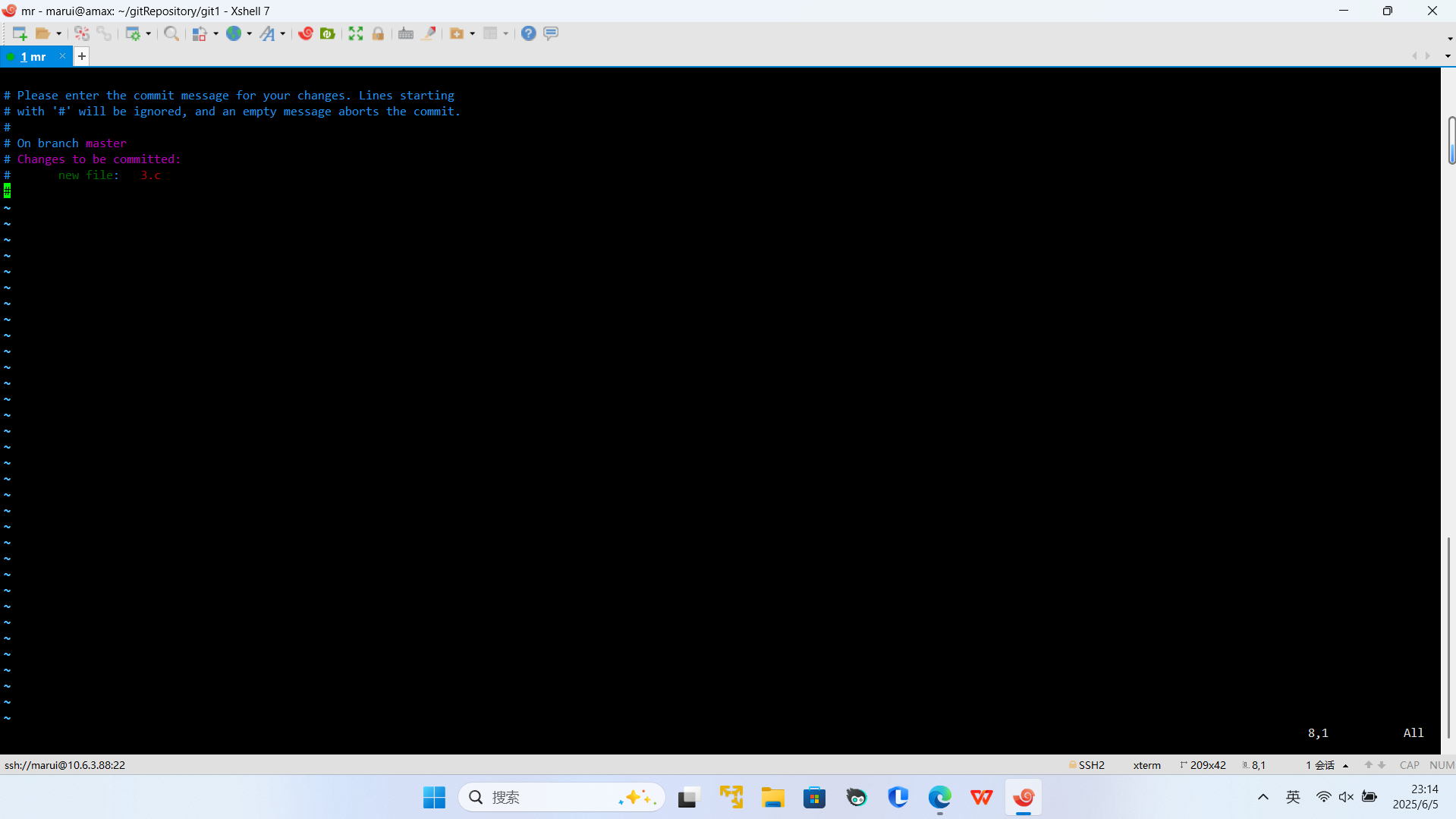Viewport: 1456px width, 819px height.
Task: Open a new session with the New icon
Action: (x=18, y=33)
